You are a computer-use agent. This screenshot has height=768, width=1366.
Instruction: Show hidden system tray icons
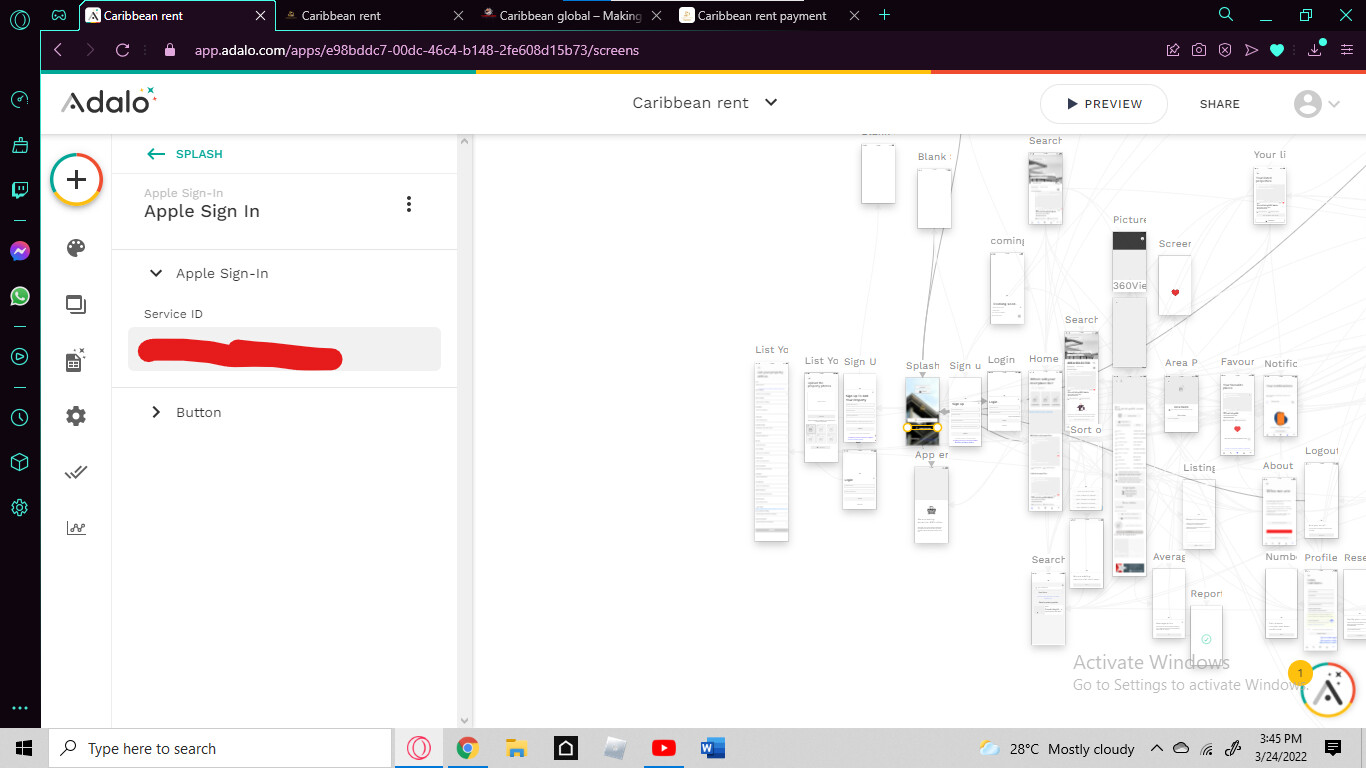1156,748
